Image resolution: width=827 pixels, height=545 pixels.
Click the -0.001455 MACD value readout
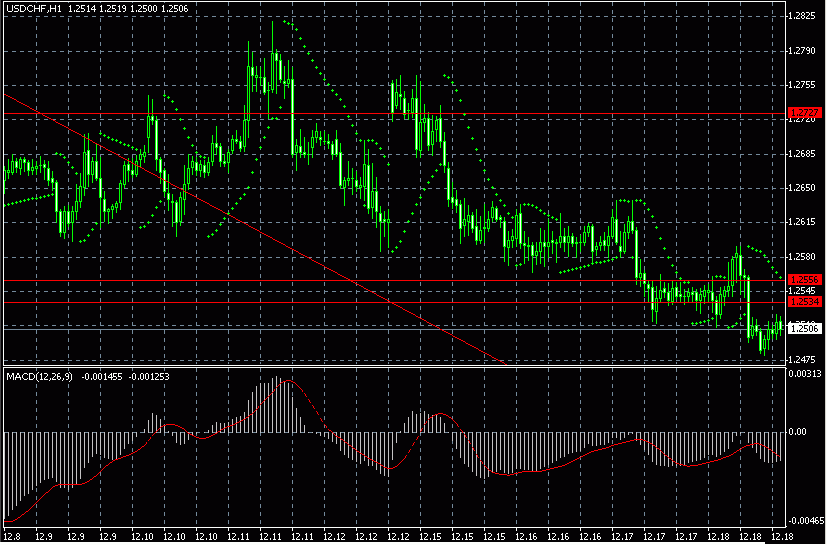point(100,377)
